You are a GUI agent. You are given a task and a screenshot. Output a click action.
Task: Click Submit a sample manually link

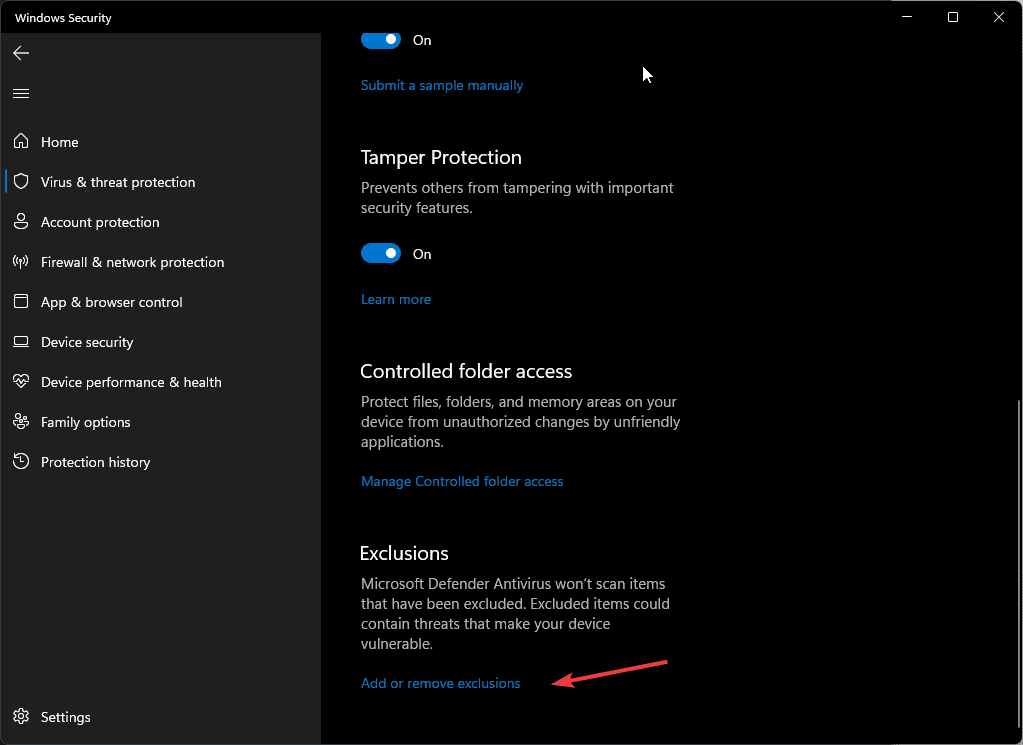442,85
